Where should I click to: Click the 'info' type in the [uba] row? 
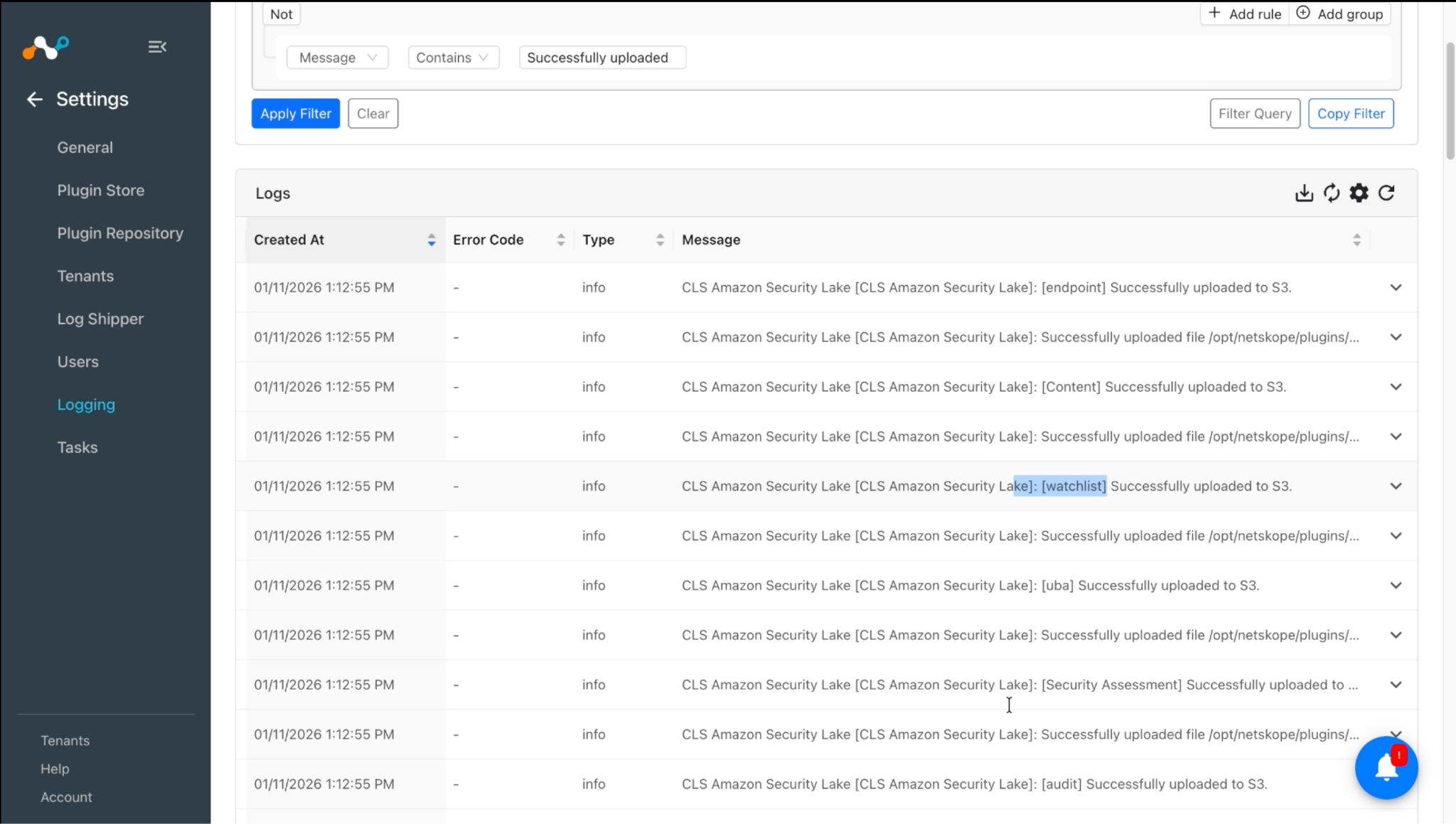[594, 586]
